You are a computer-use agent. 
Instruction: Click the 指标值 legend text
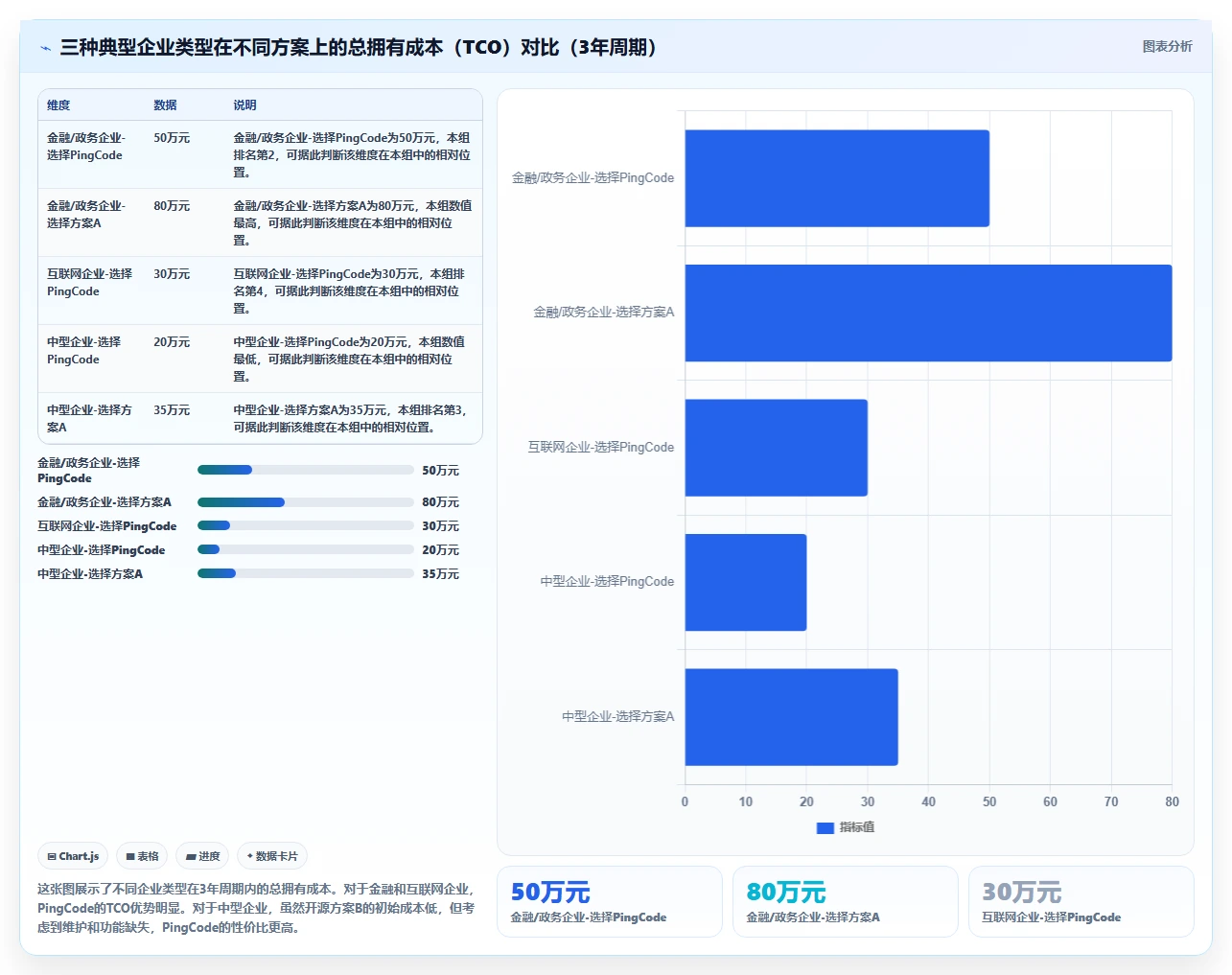(x=857, y=827)
